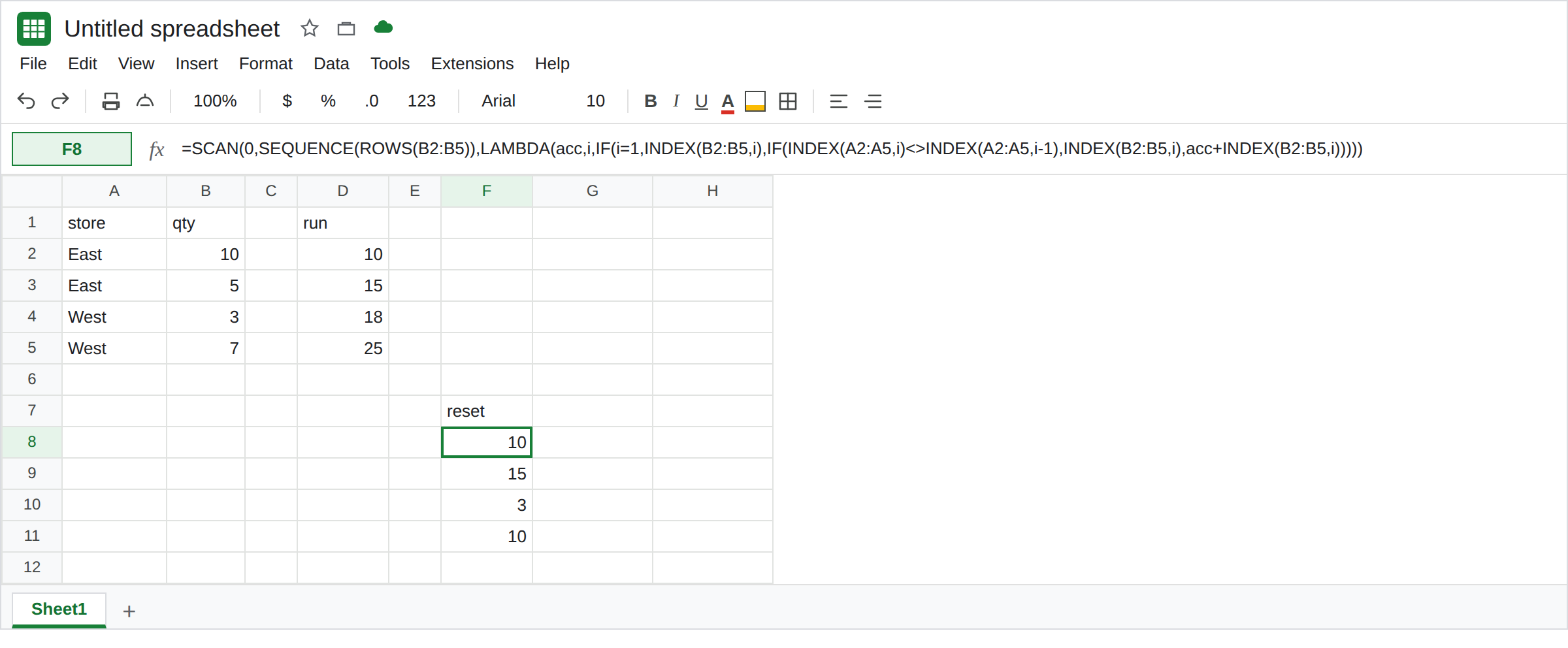Open the borders tool
This screenshot has height=648, width=1568.
(x=788, y=101)
